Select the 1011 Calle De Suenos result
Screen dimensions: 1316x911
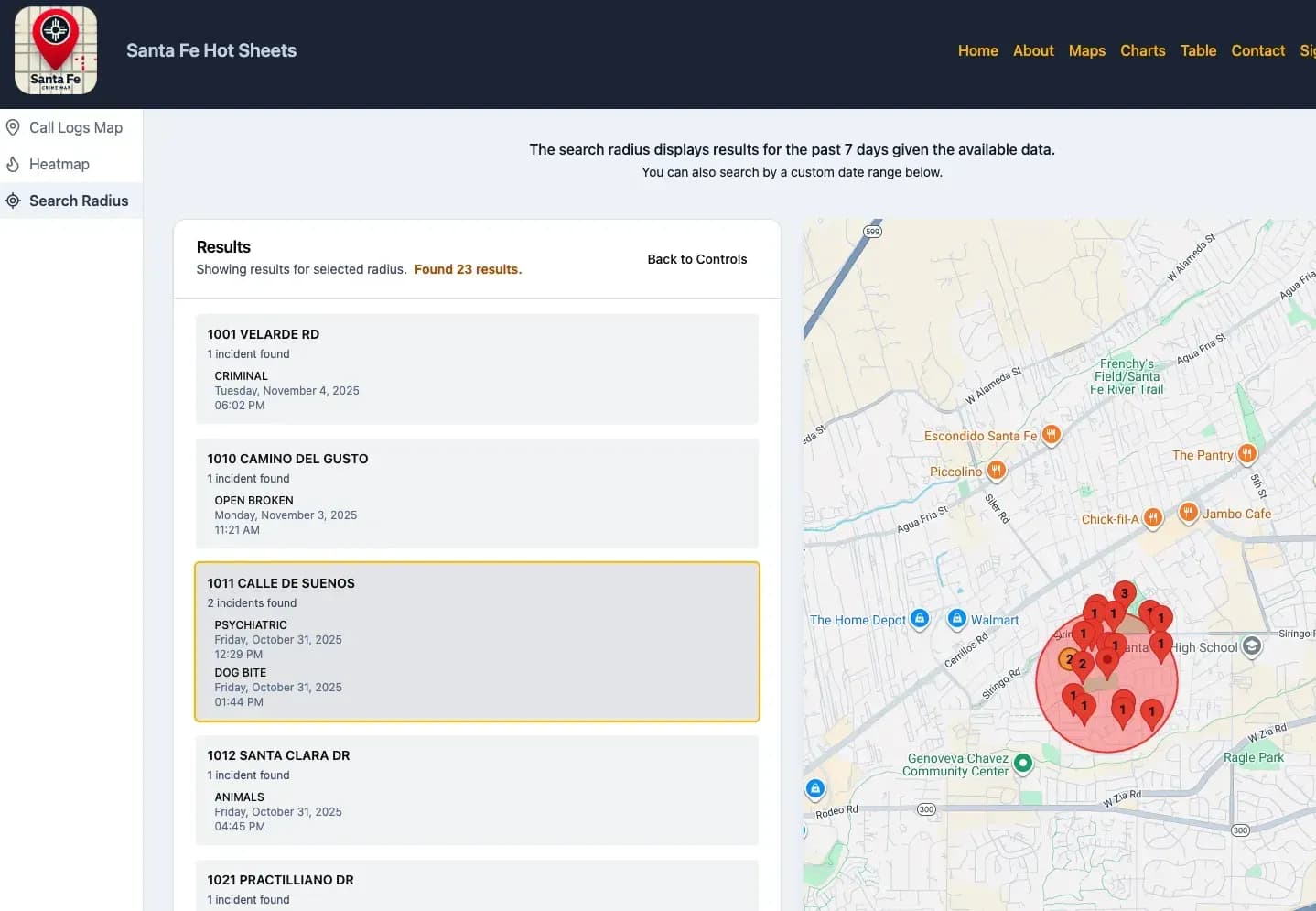click(x=477, y=642)
